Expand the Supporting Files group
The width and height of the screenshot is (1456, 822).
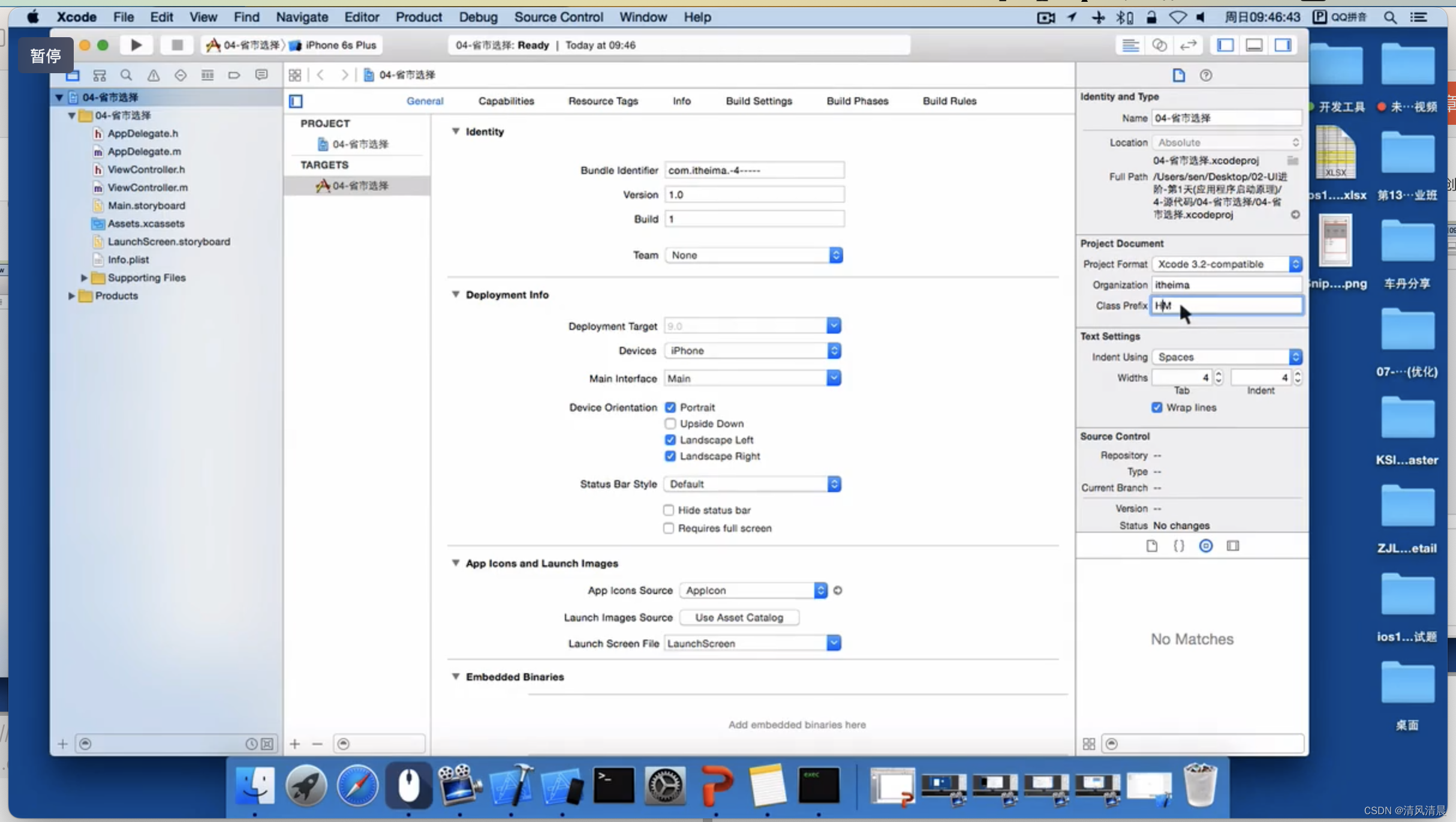point(84,278)
